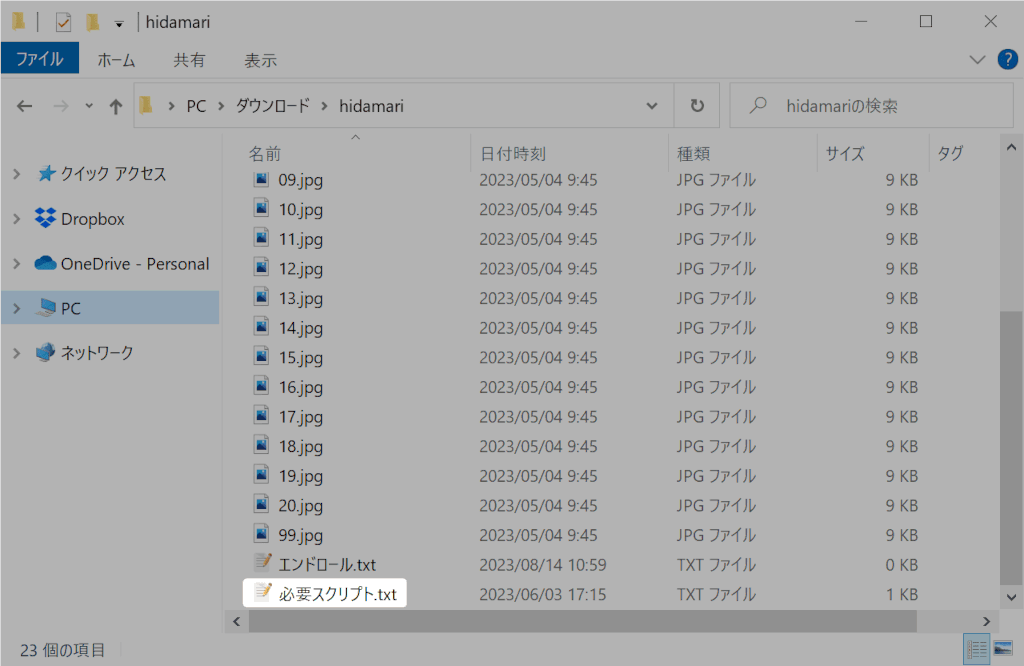This screenshot has height=666, width=1024.
Task: Click the New Folder icon in the title bar
Action: tap(93, 21)
